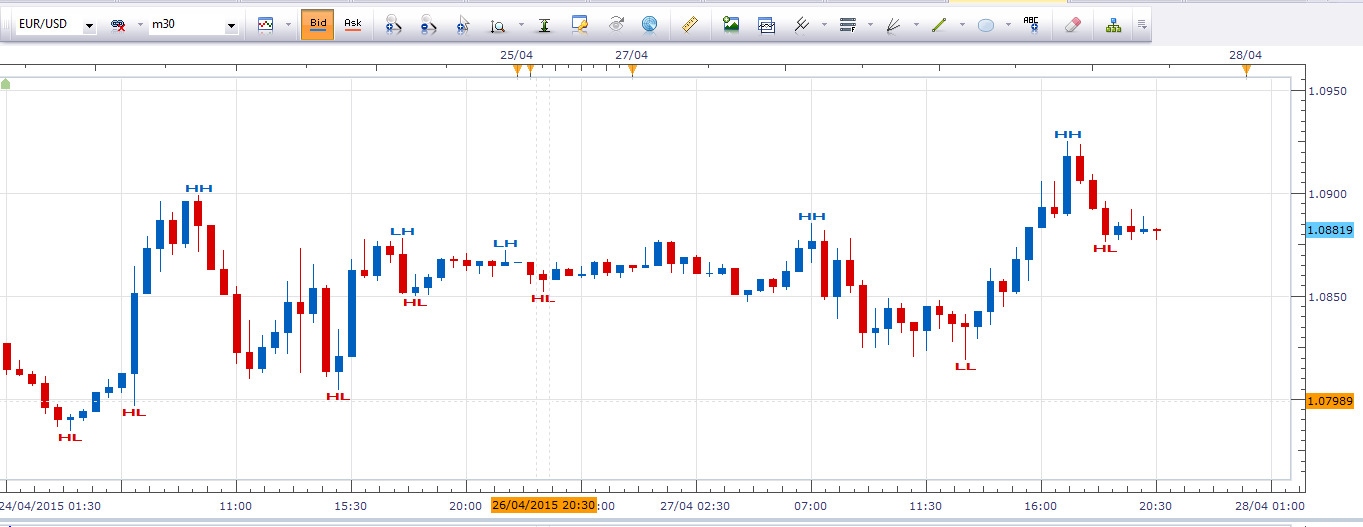Select the Fibonacci levels tool
This screenshot has width=1363, height=527.
click(848, 24)
